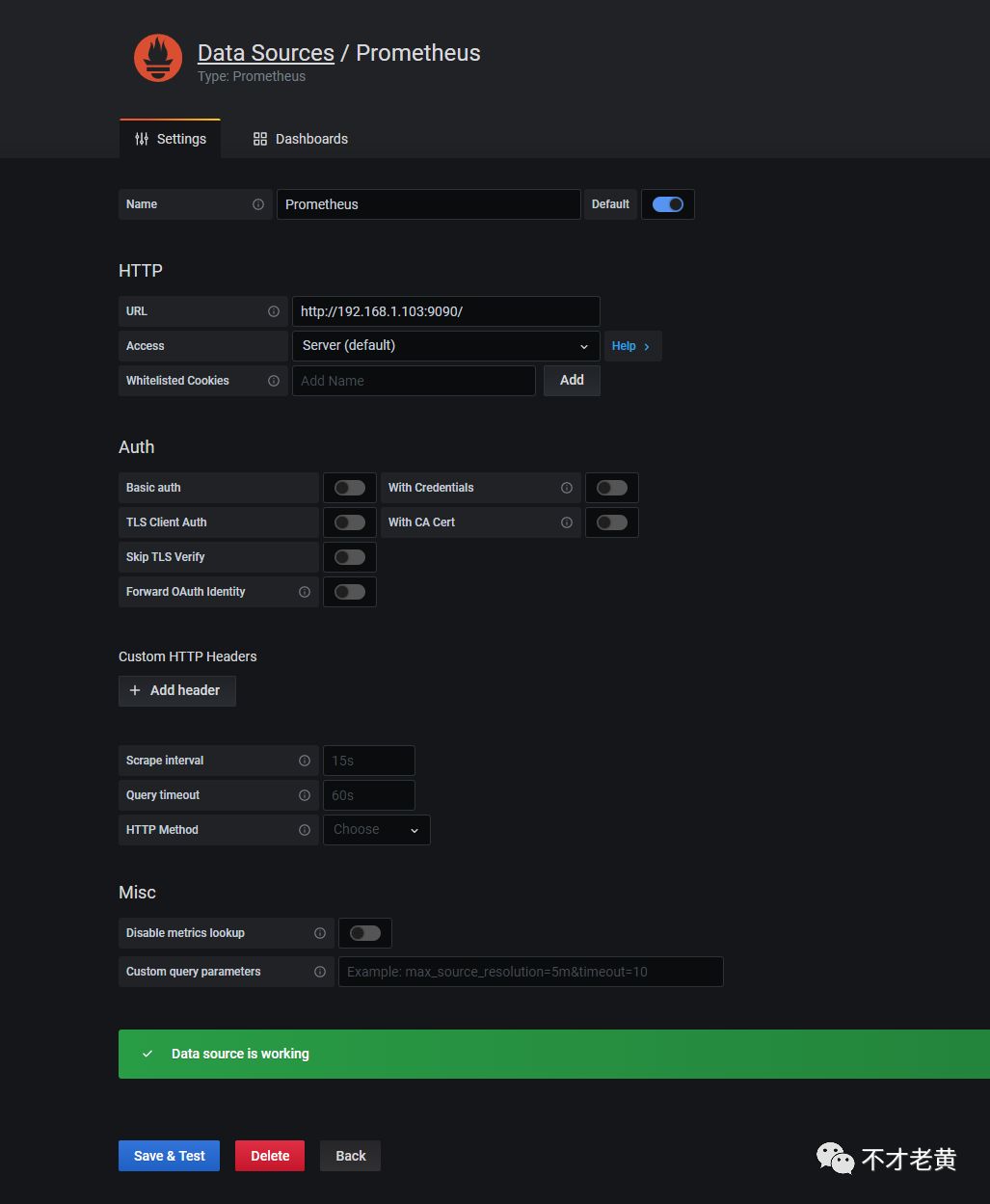Click the "Misc" section heading
The height and width of the screenshot is (1204, 990).
pos(138,893)
